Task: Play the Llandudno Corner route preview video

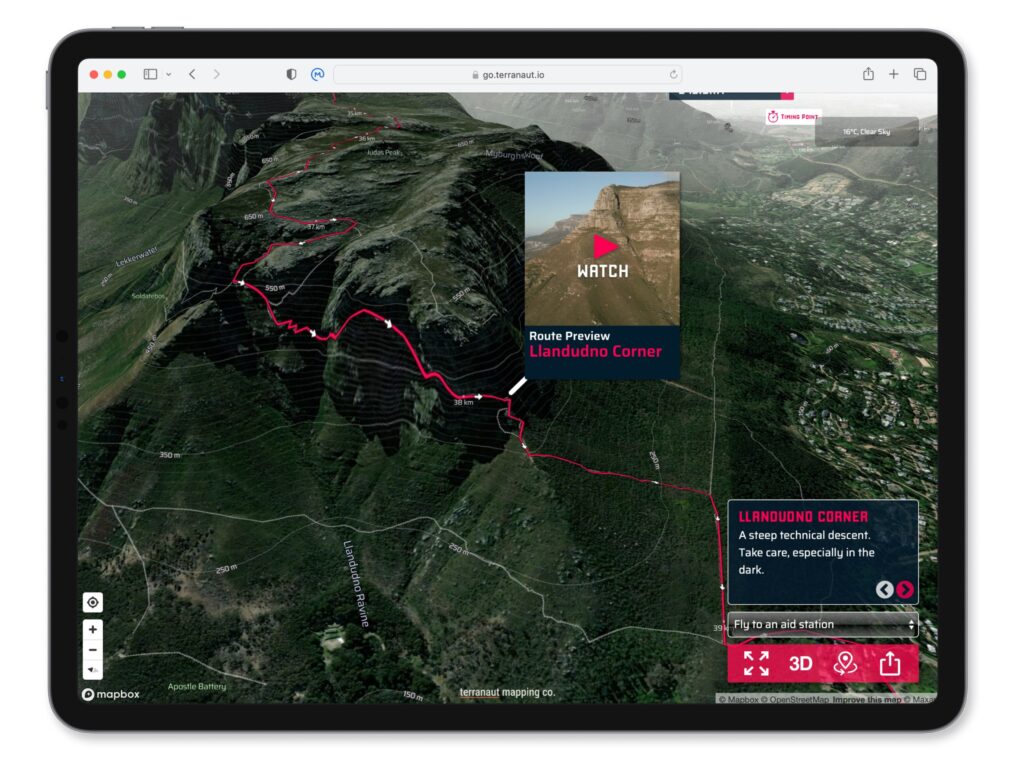Action: [x=604, y=247]
